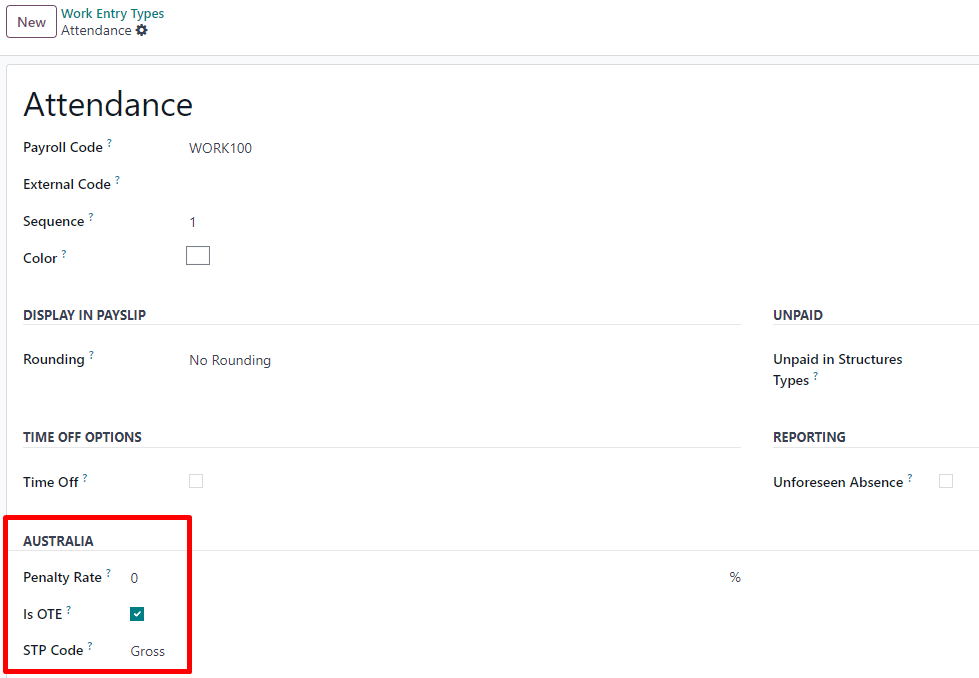Check the Unforeseen Absence box
The height and width of the screenshot is (678, 979).
click(946, 481)
